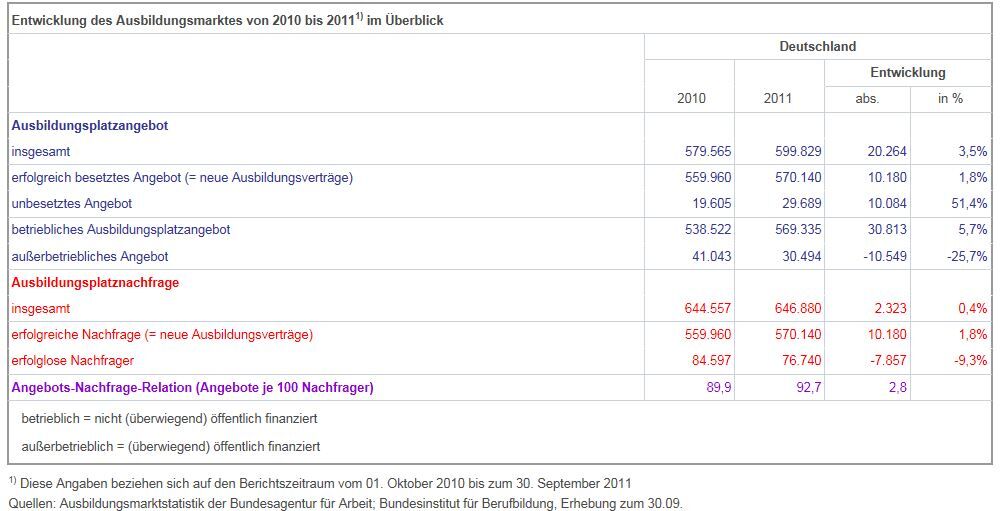This screenshot has height=511, width=1004.
Task: Select the blue Ausbildungsplatzangebot section heading
Action: pyautogui.click(x=89, y=126)
